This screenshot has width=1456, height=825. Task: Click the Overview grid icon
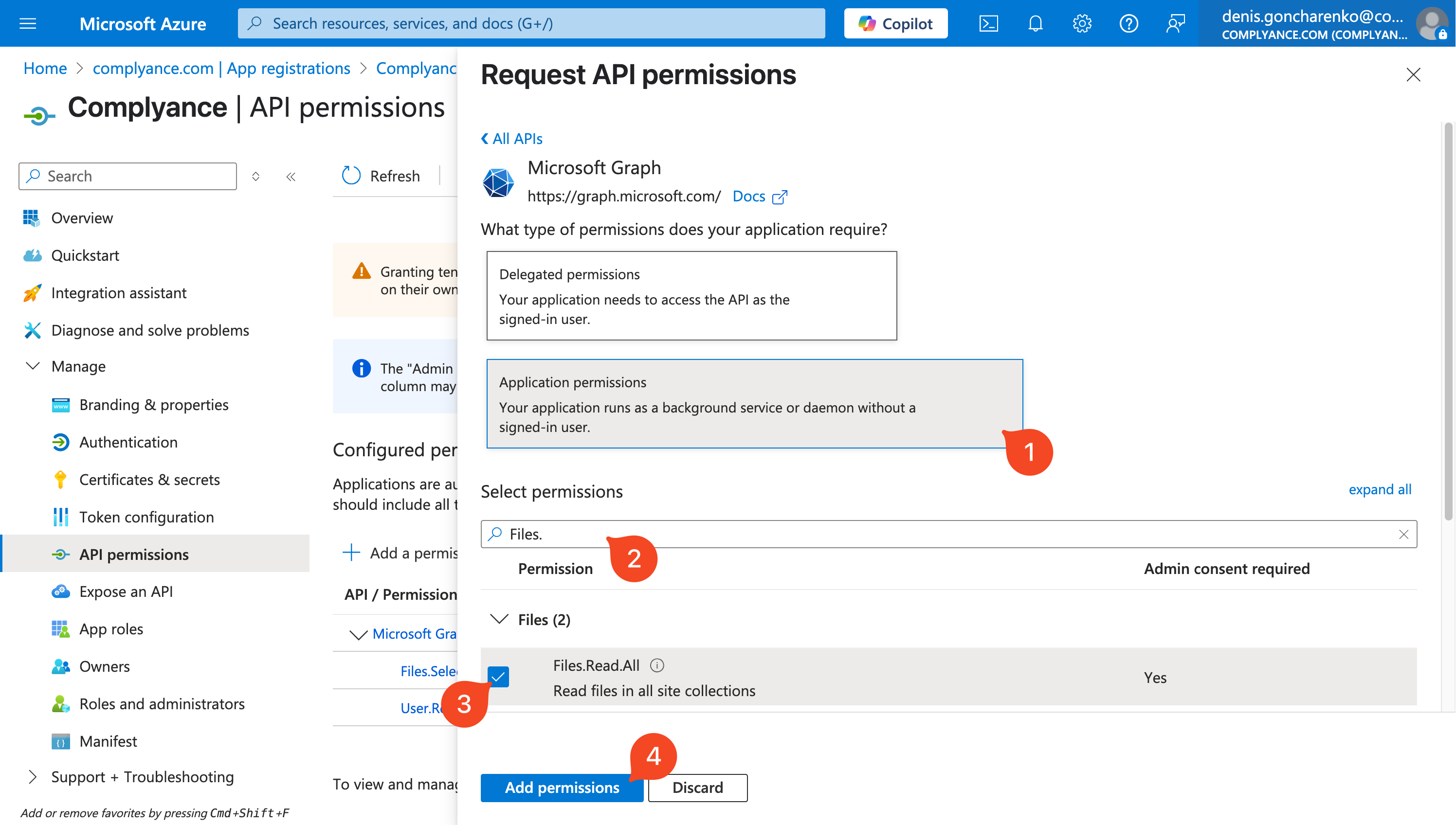point(31,217)
